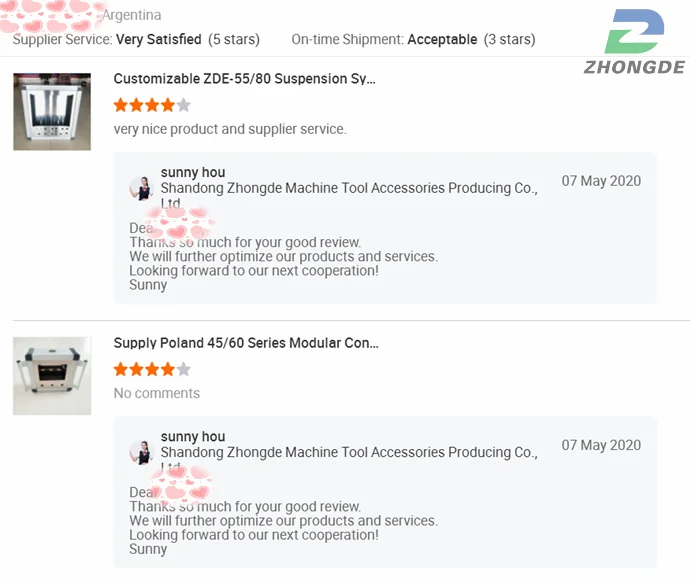Screen dimensions: 690x582
Task: Click the grey fifth star in second review
Action: 183,369
